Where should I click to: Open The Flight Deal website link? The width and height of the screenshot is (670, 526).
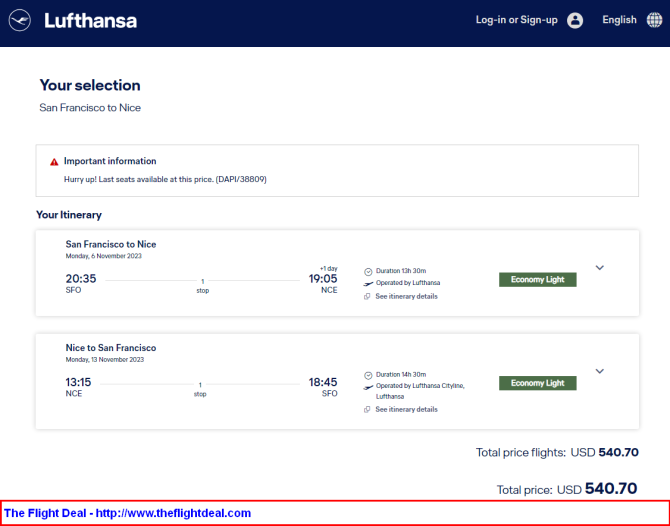(127, 513)
